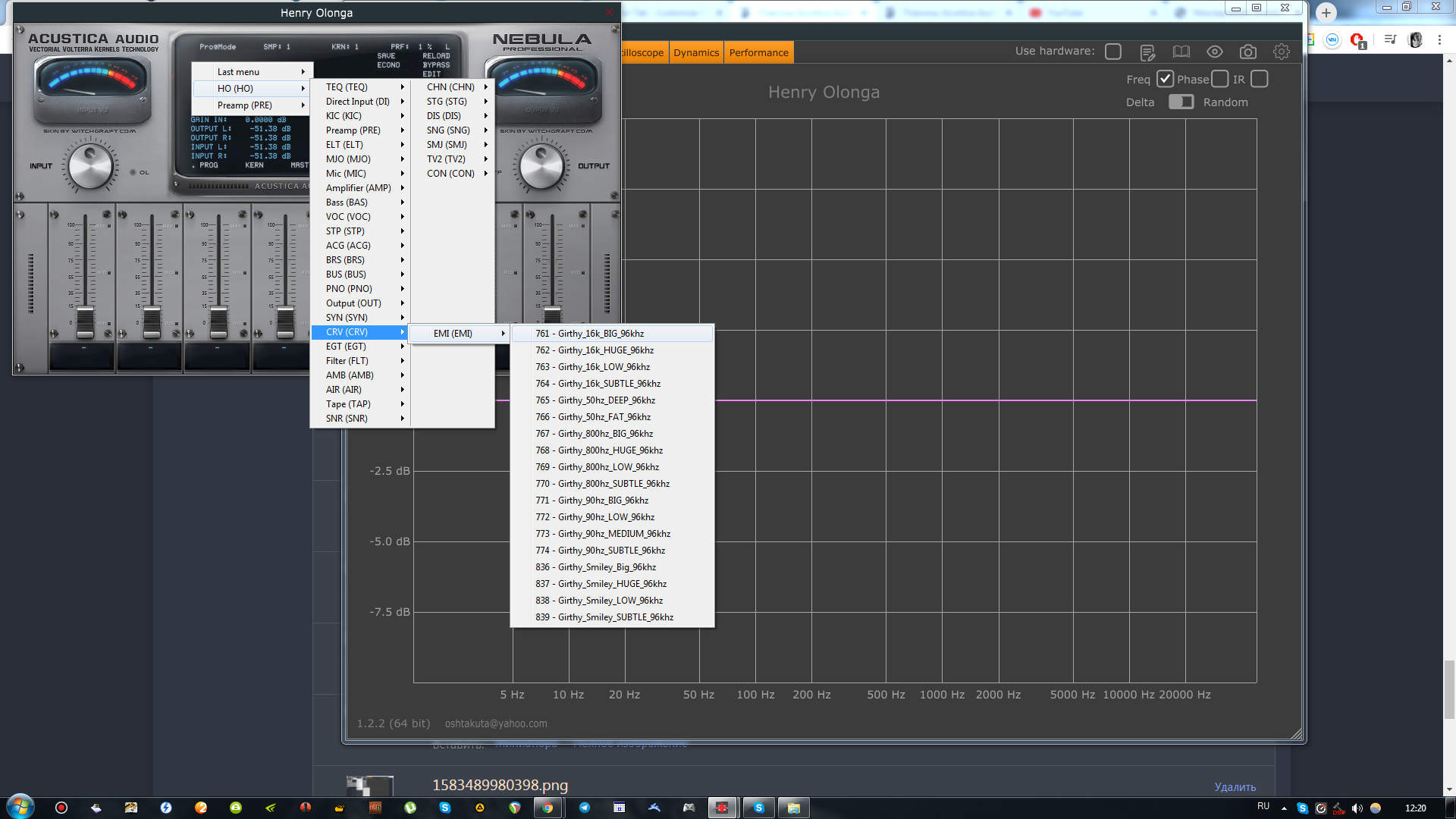Click the eye view icon in analyzer toolbar
The width and height of the screenshot is (1456, 819).
coord(1214,52)
